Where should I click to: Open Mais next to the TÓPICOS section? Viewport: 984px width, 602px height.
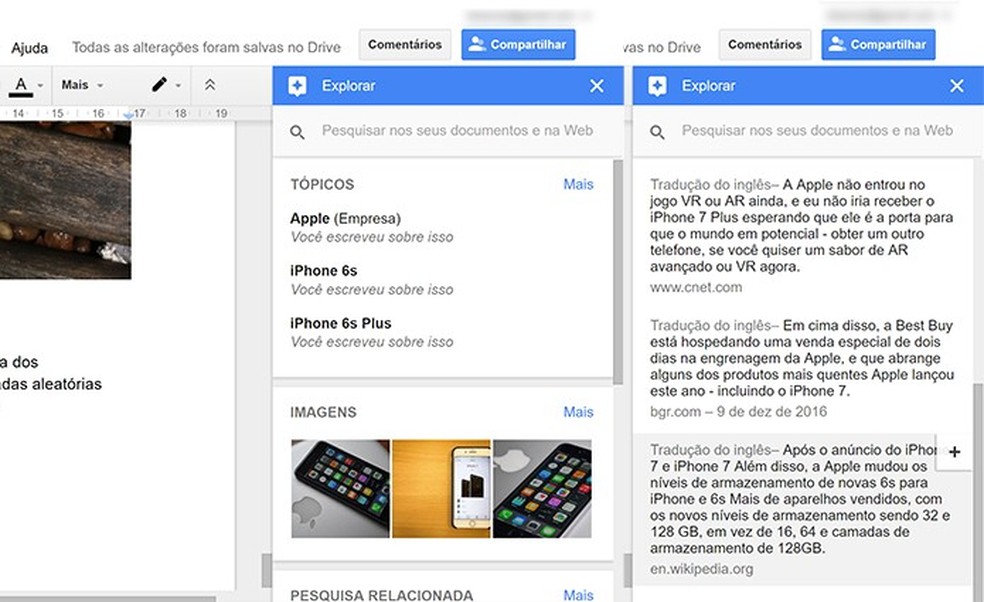click(x=578, y=184)
